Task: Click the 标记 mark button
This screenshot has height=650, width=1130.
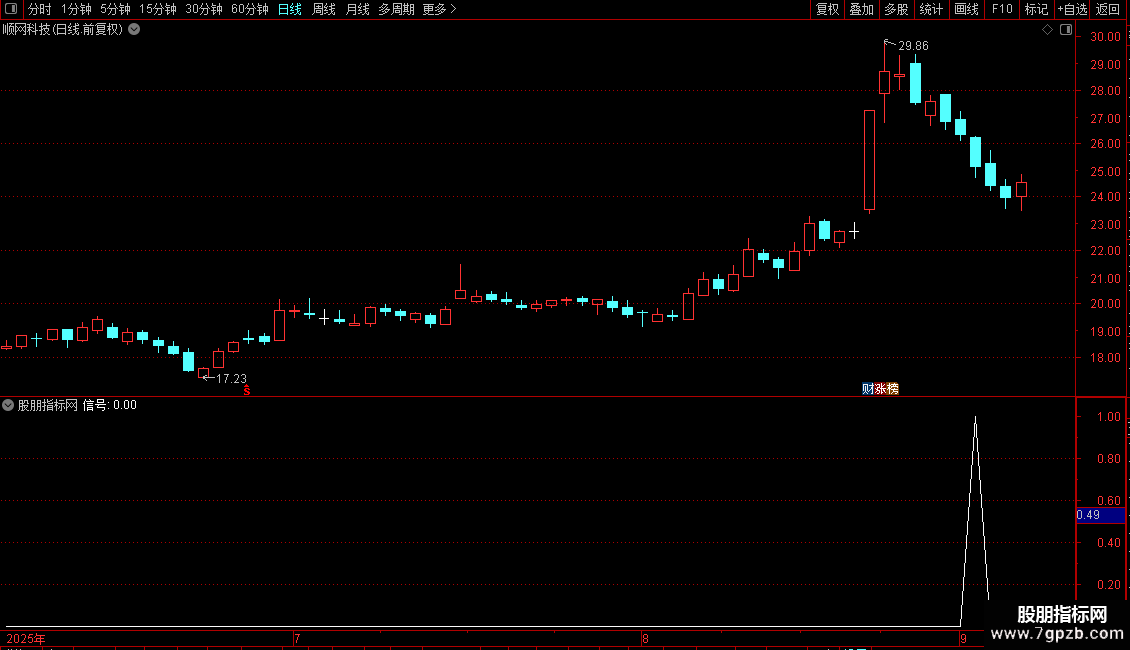Action: [1036, 9]
